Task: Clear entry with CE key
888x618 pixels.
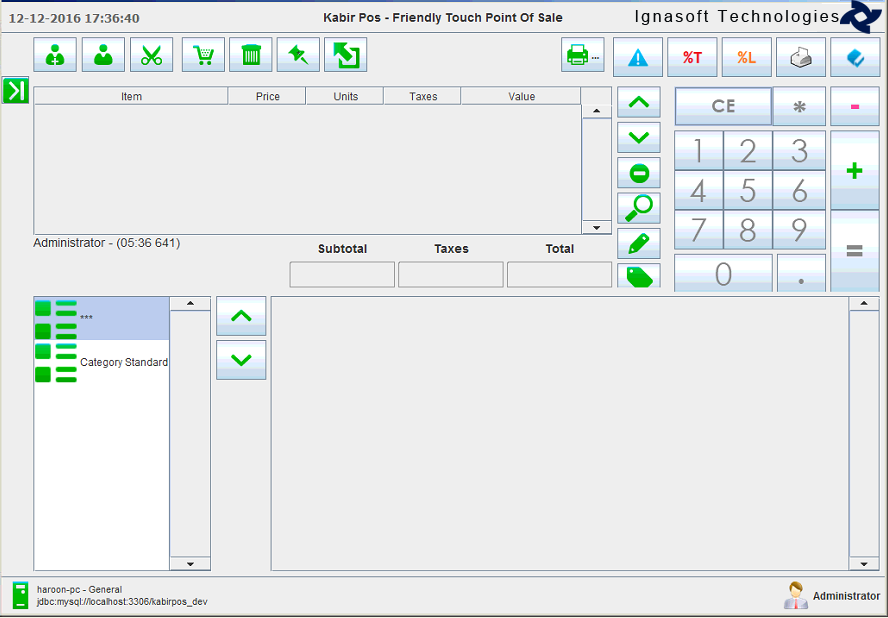Action: pos(723,106)
